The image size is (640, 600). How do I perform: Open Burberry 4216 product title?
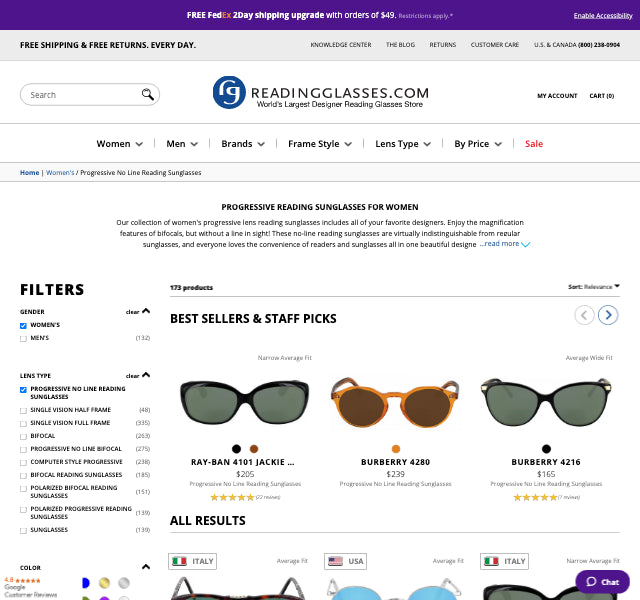(546, 462)
